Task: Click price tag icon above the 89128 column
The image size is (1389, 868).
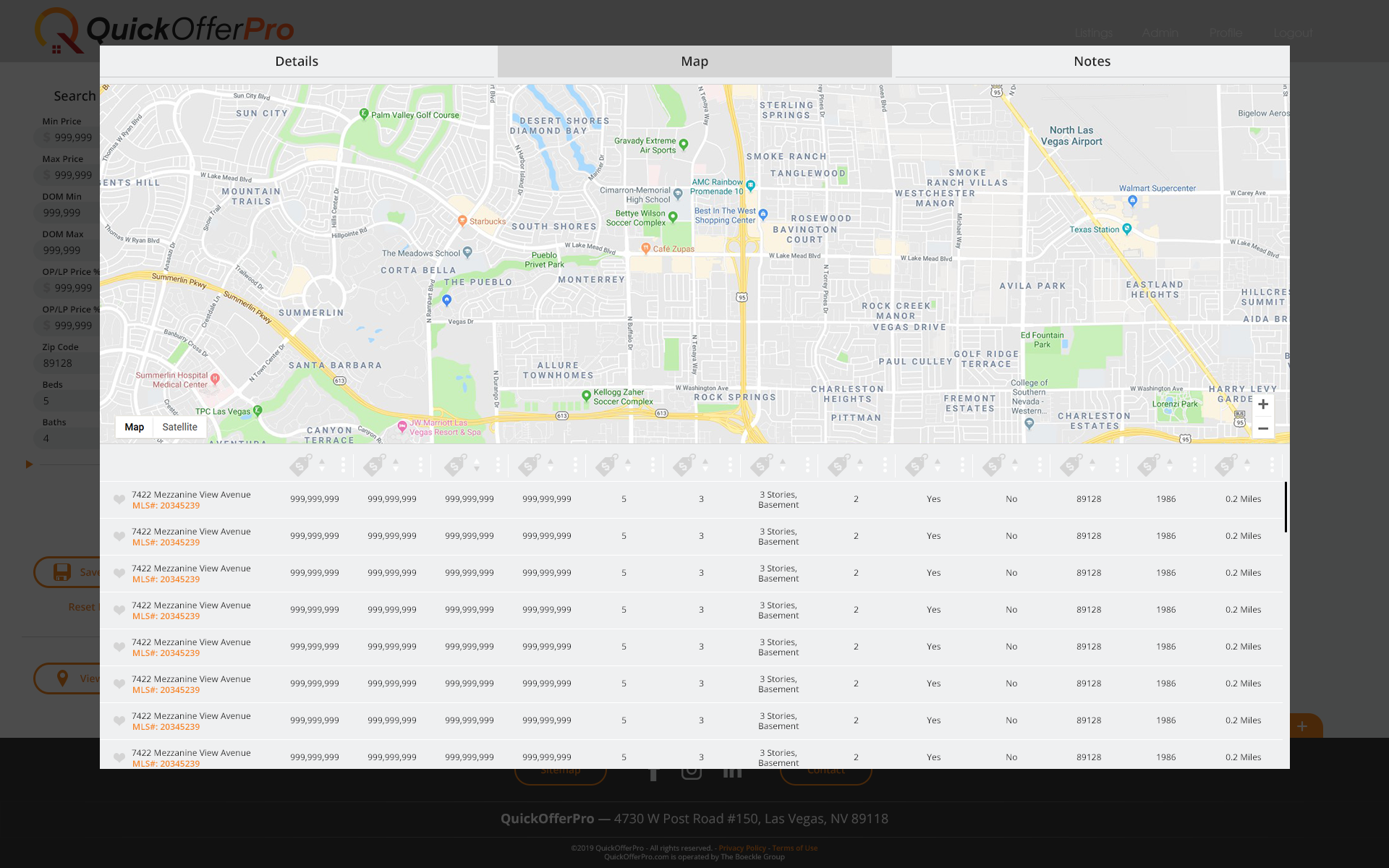Action: pos(1071,464)
